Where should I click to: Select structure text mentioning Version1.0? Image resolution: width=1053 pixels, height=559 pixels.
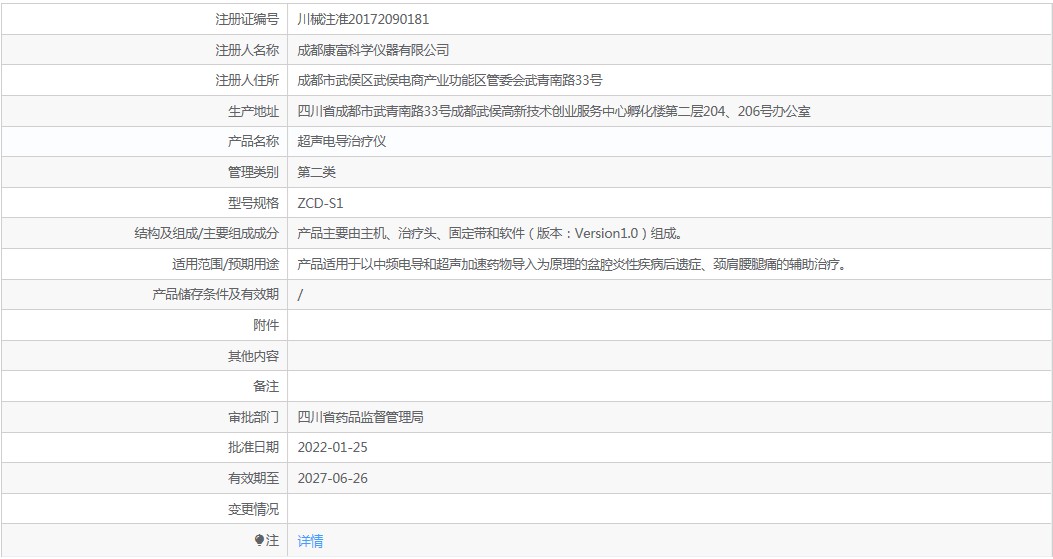(x=491, y=234)
